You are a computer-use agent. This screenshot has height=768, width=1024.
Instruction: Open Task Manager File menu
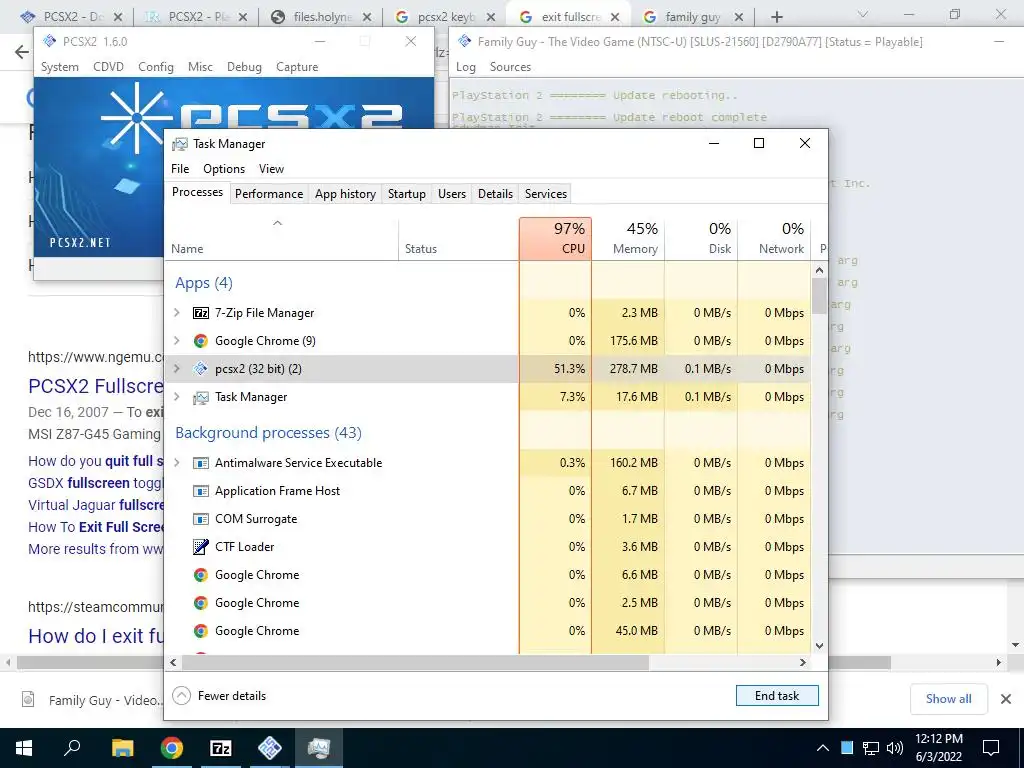(x=180, y=169)
